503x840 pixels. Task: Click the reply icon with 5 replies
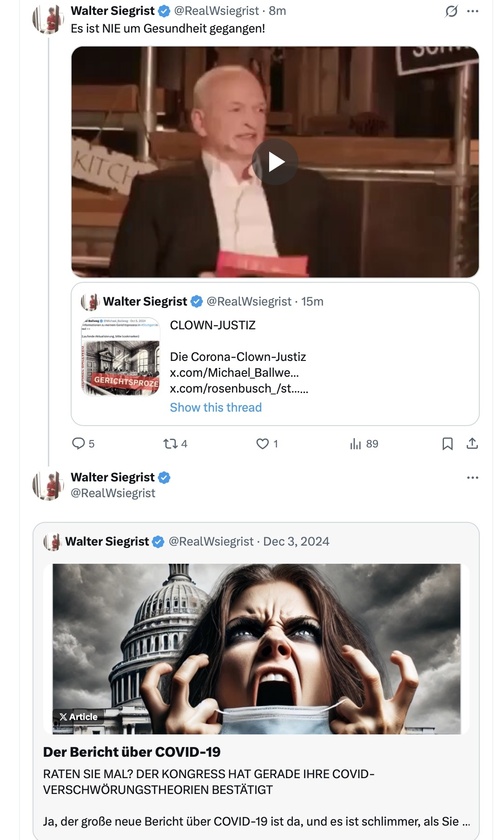coord(83,444)
